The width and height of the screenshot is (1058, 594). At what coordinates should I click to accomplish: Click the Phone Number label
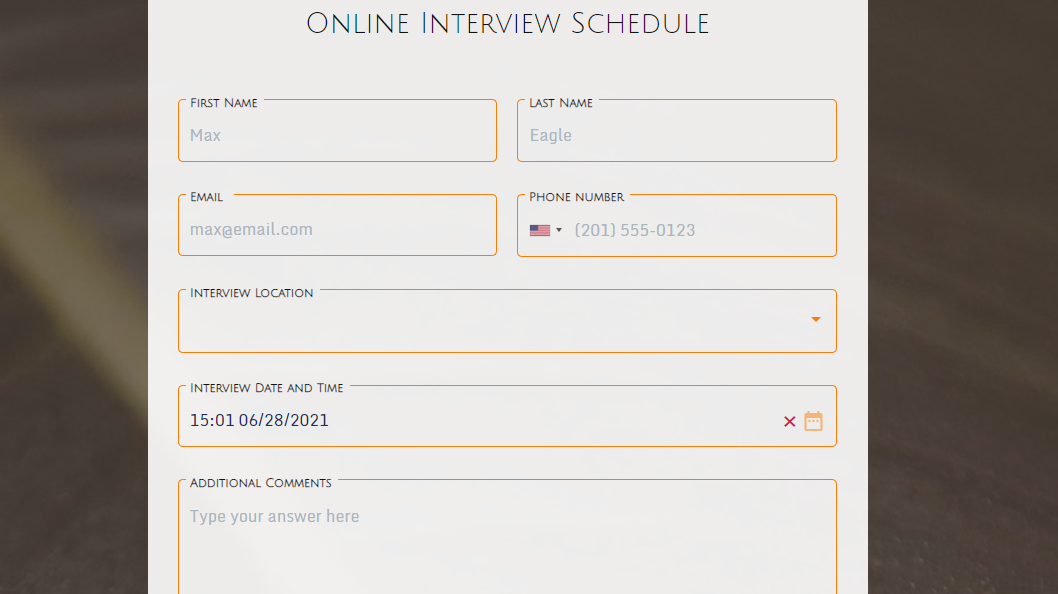(x=576, y=197)
